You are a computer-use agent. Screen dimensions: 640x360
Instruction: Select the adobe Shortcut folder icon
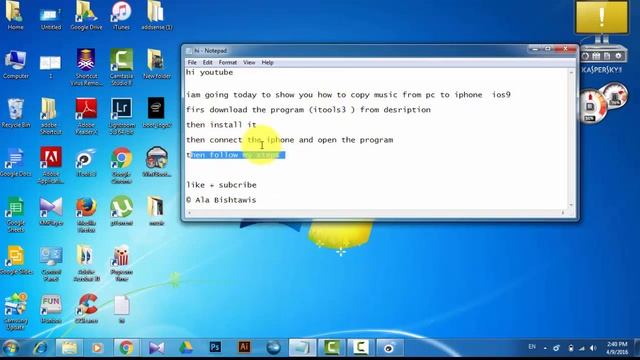coord(51,116)
